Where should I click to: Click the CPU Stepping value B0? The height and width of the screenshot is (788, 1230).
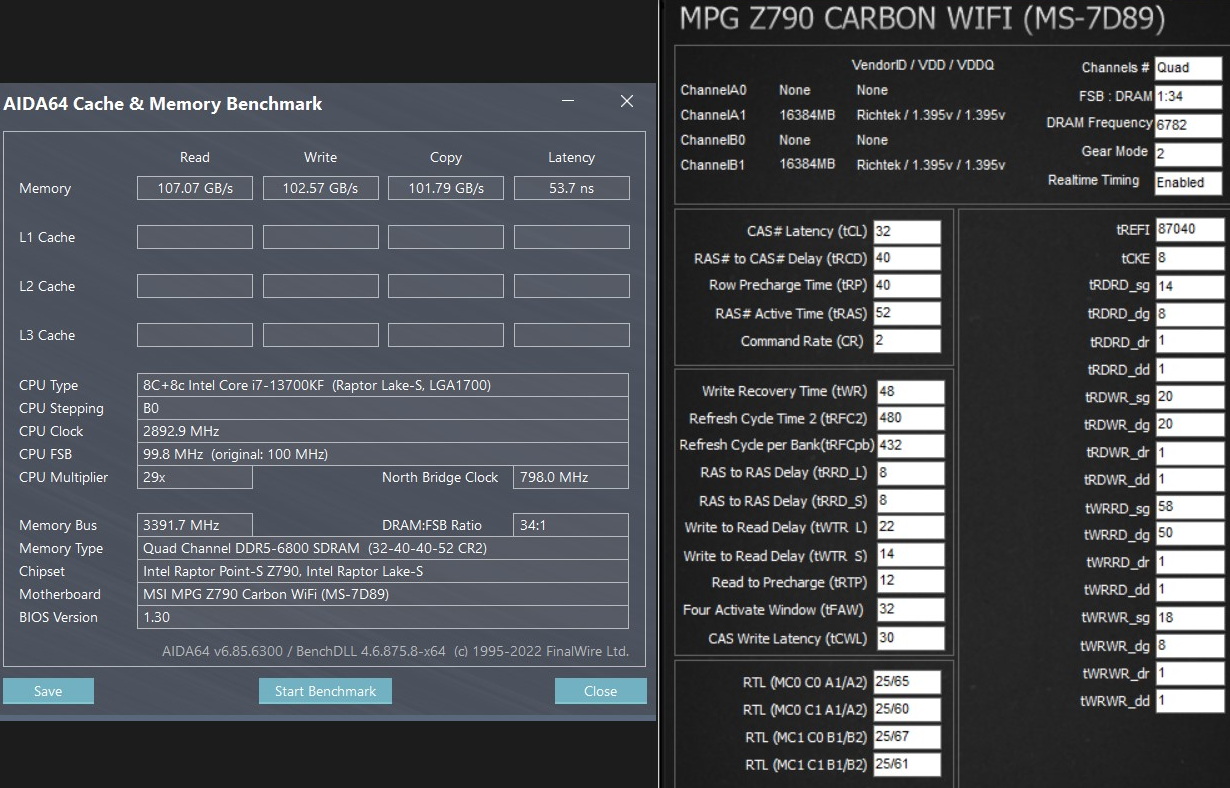(x=383, y=408)
